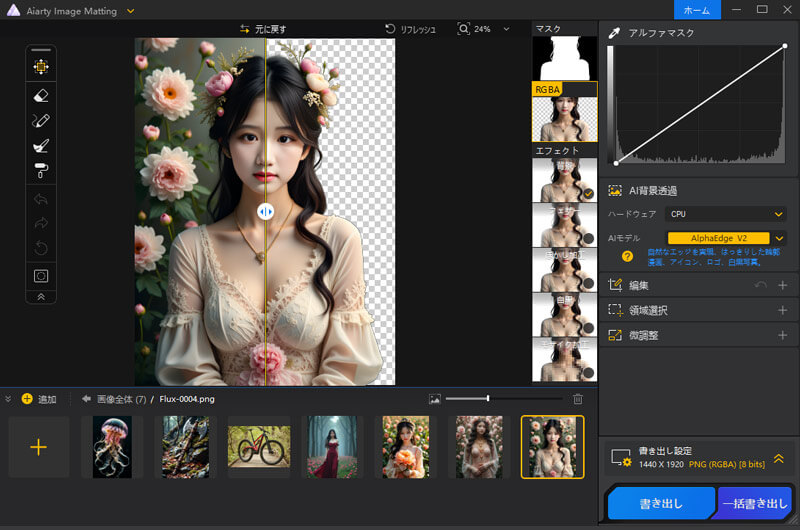Click the Aiarty app logo icon

click(13, 10)
